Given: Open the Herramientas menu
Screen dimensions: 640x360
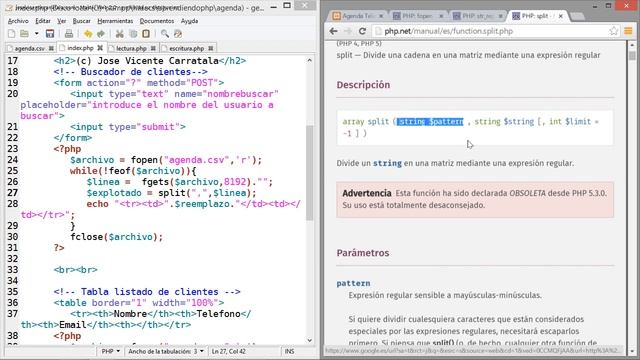Looking at the screenshot, I should point(115,21).
